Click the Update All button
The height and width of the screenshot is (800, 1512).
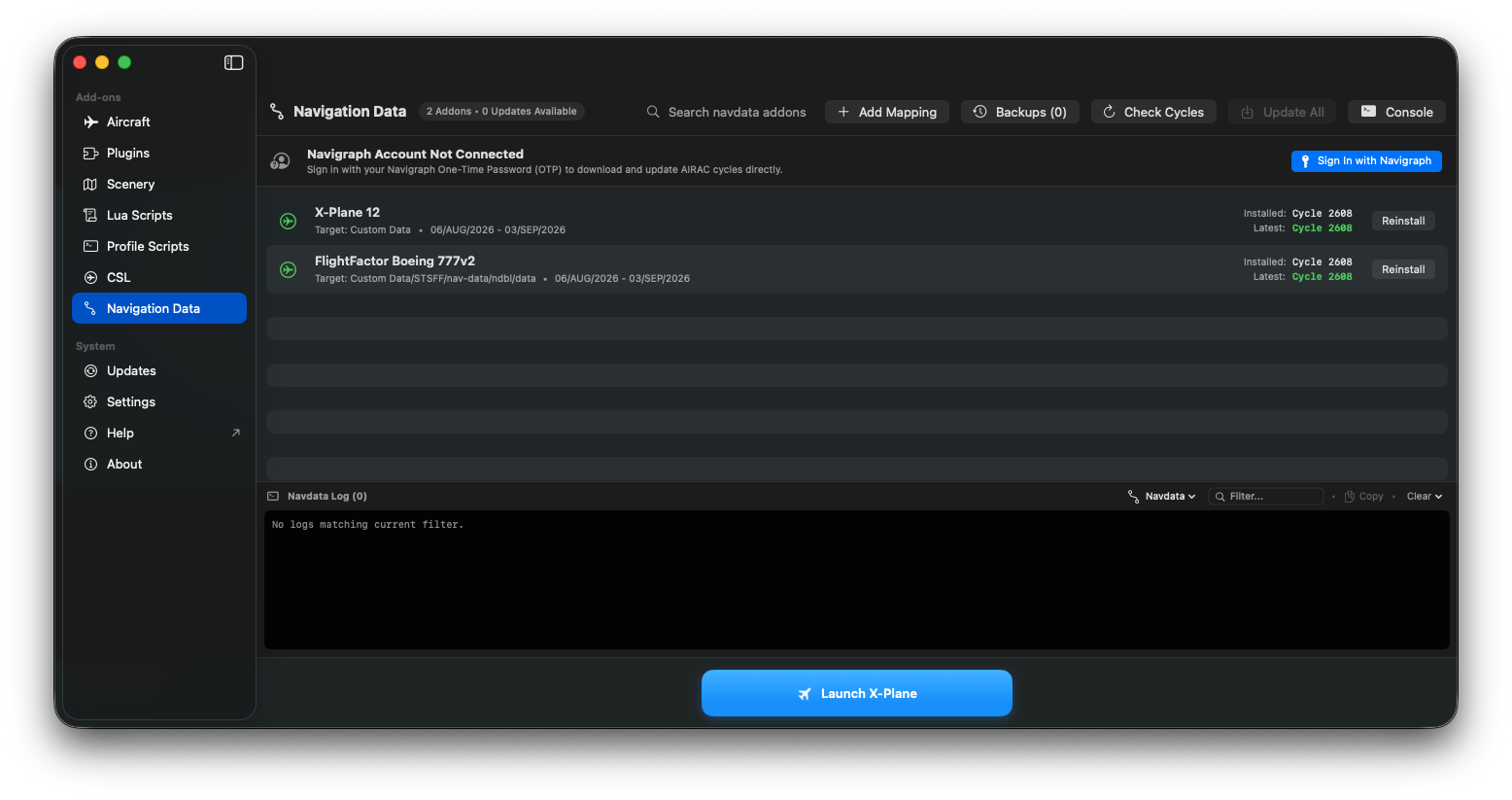(1283, 112)
